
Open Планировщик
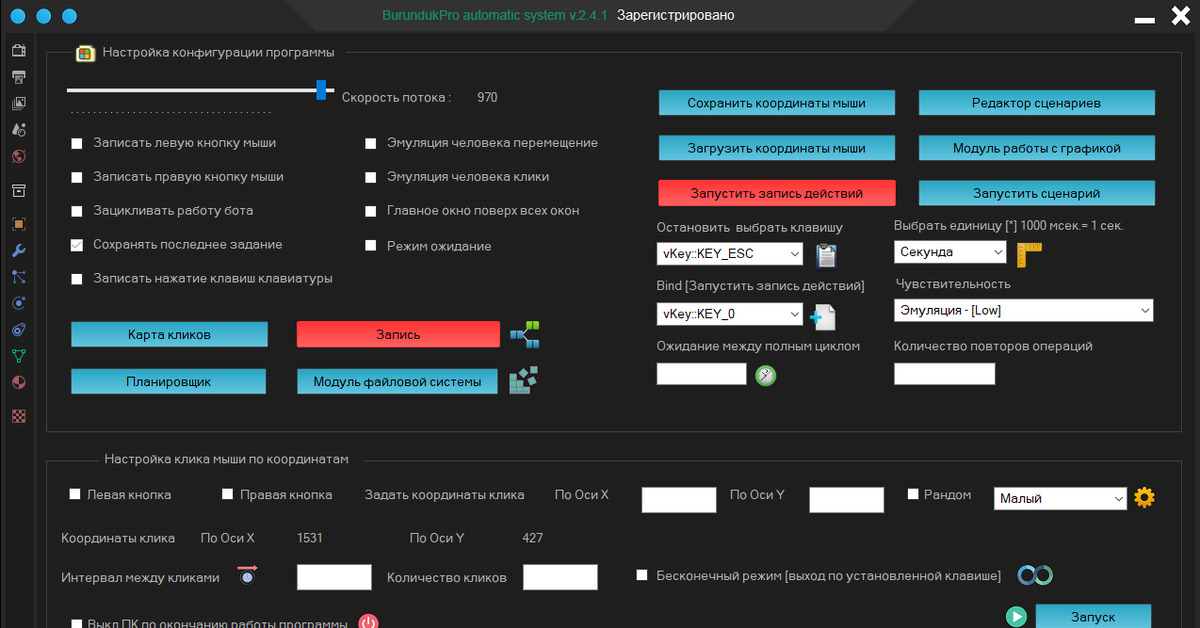[169, 381]
